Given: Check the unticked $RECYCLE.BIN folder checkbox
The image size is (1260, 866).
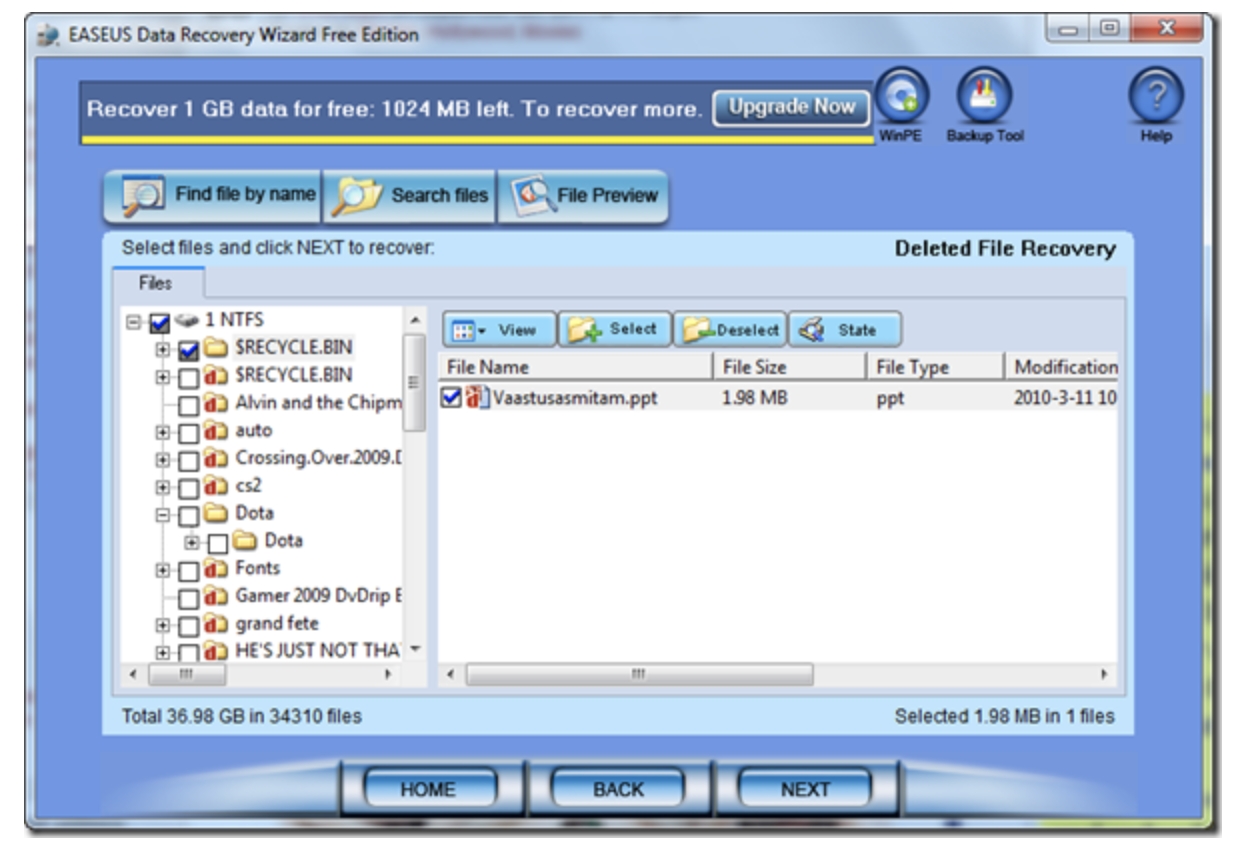Looking at the screenshot, I should (x=188, y=379).
